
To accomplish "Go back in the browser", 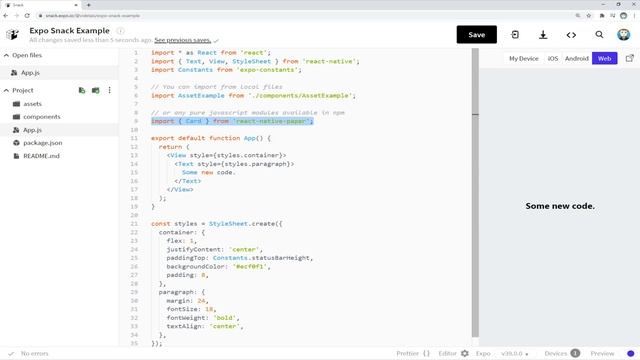I will pos(6,16).
